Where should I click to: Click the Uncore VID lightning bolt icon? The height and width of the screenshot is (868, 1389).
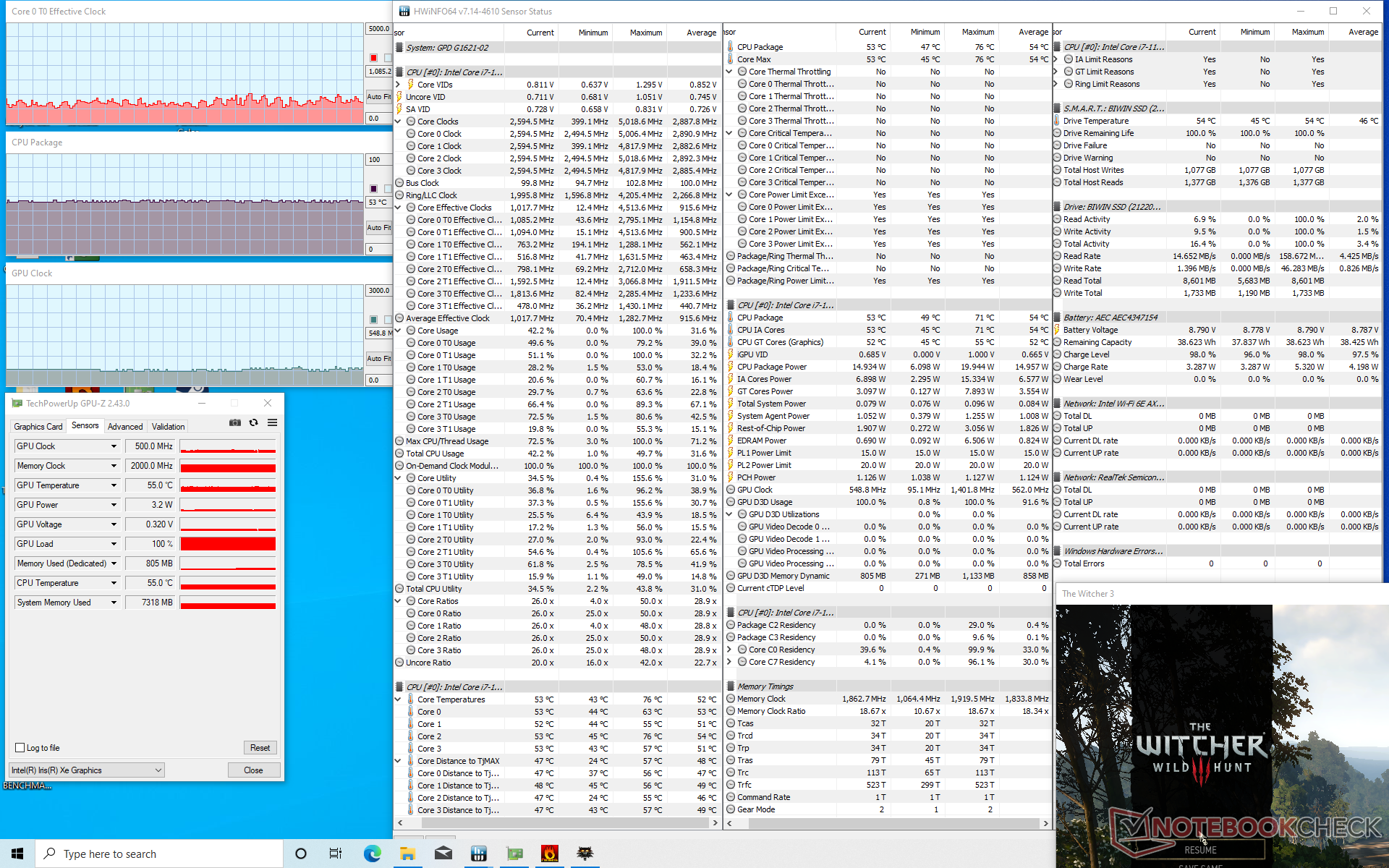(399, 97)
